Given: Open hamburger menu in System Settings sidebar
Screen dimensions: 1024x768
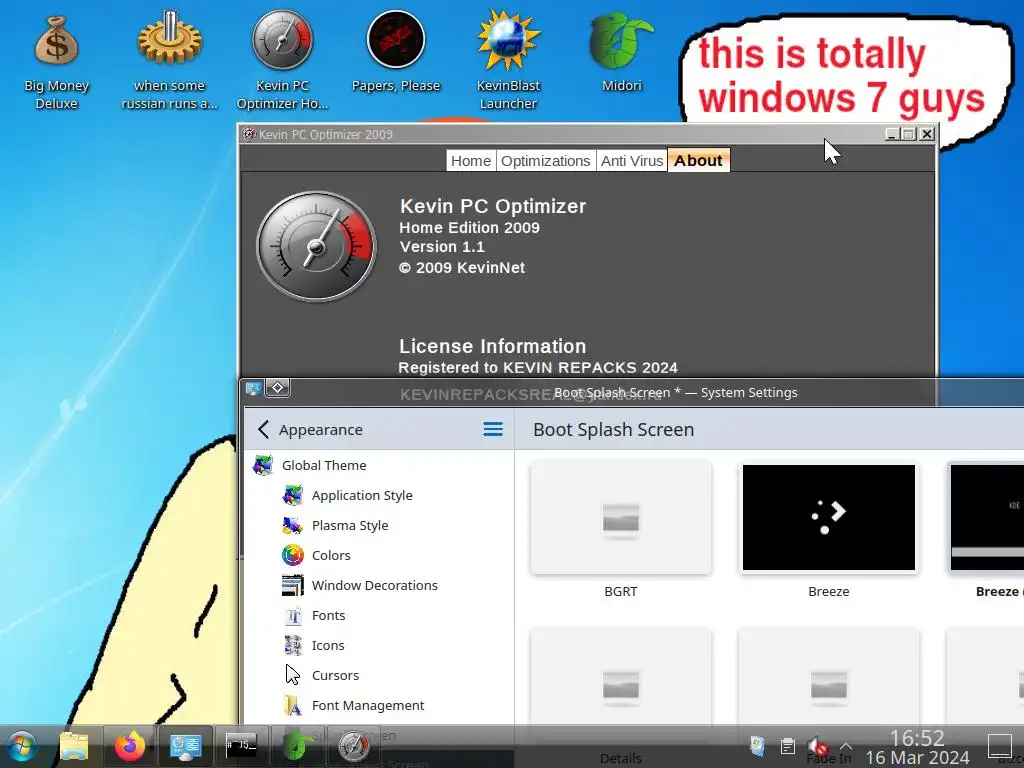Looking at the screenshot, I should [493, 429].
